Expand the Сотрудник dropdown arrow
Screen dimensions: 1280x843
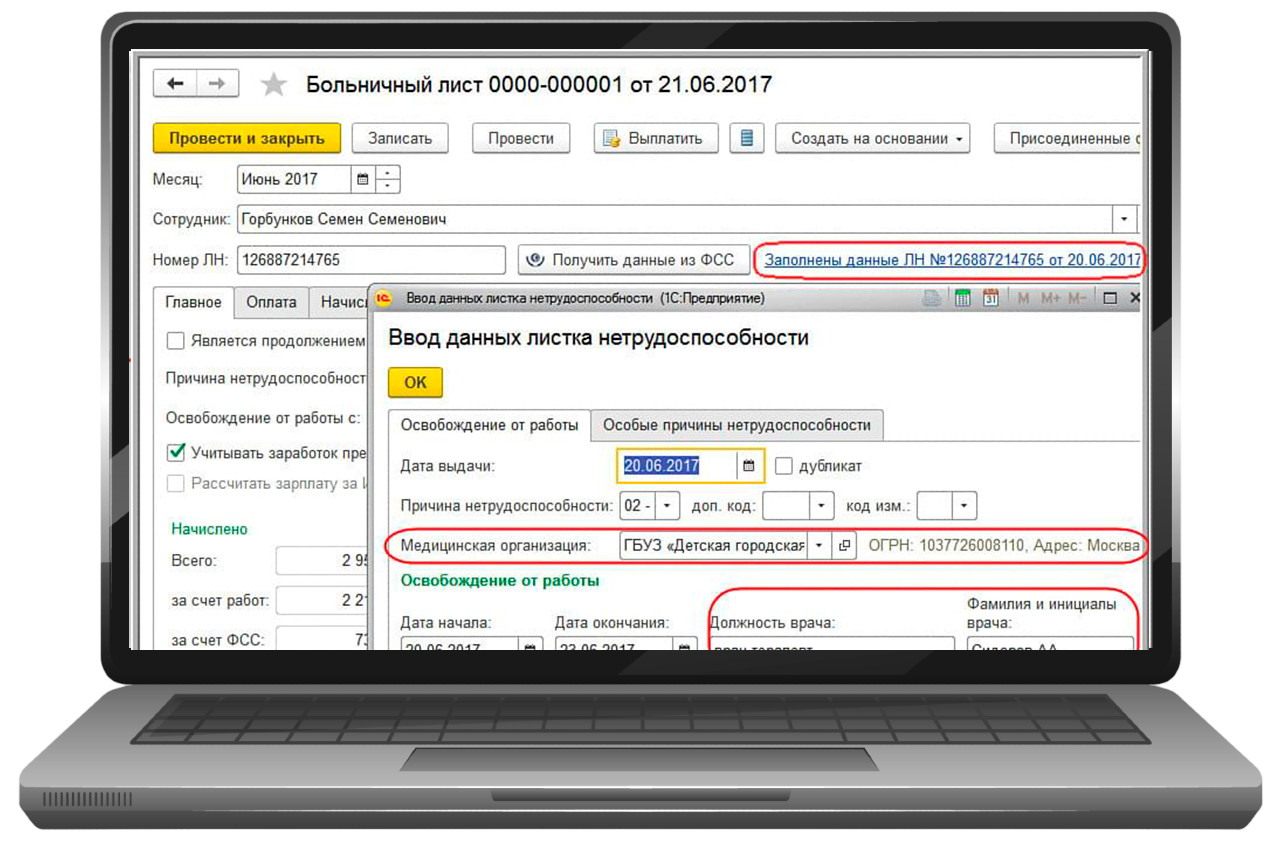(1124, 219)
